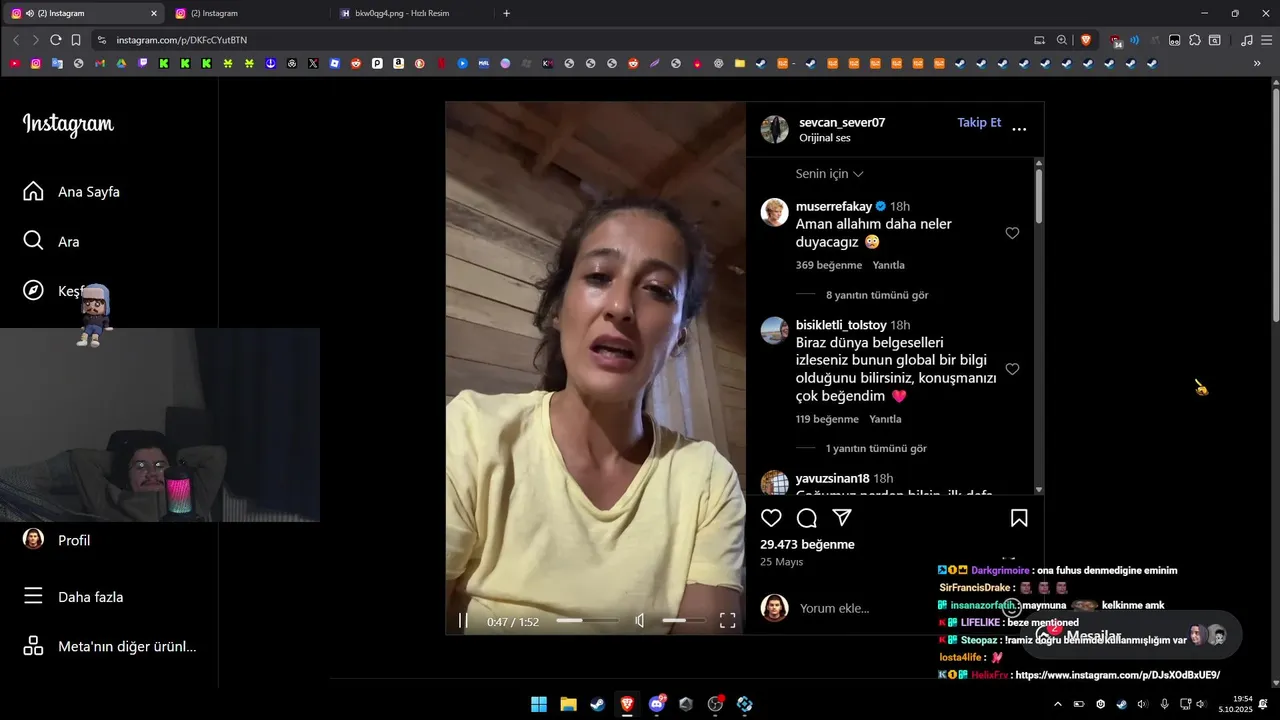Open Gmail bookmark in bookmarks bar

click(100, 63)
